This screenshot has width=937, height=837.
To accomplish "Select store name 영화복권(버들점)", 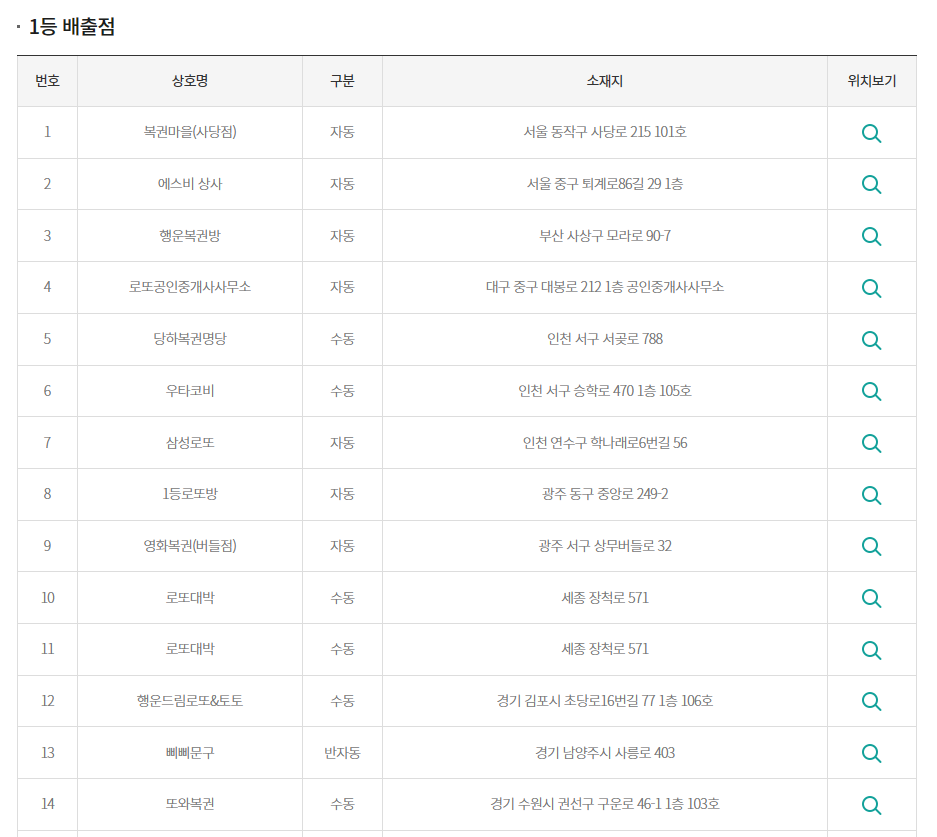I will [190, 545].
